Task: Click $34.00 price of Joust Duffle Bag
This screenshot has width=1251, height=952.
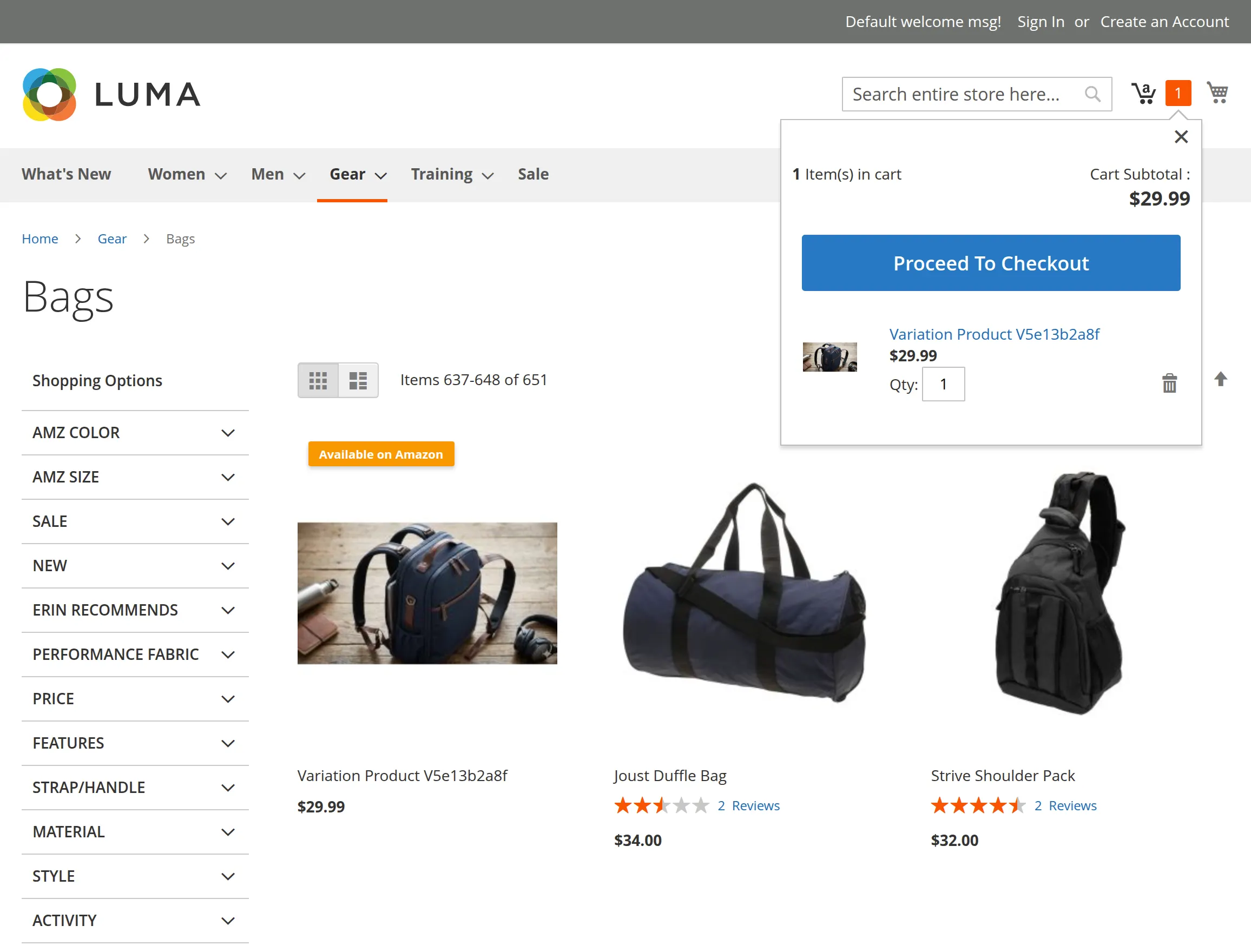Action: click(638, 841)
